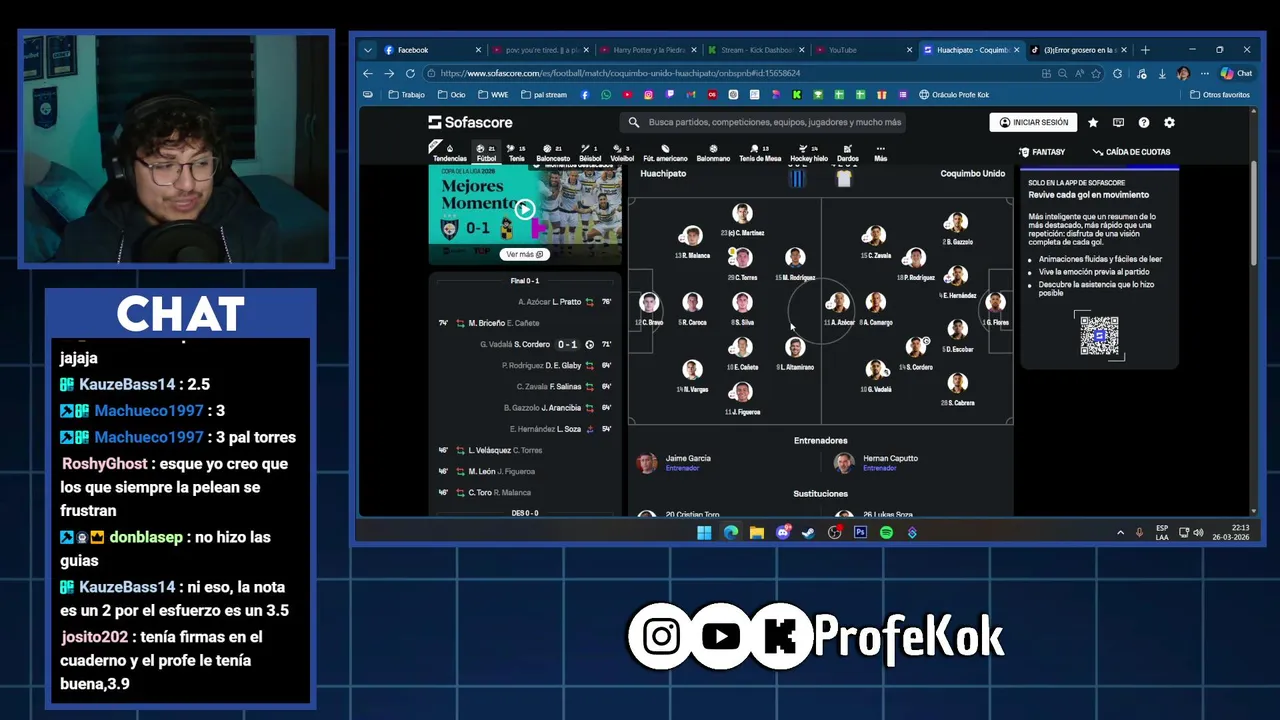
Task: Click the browser address bar URL
Action: click(x=620, y=73)
